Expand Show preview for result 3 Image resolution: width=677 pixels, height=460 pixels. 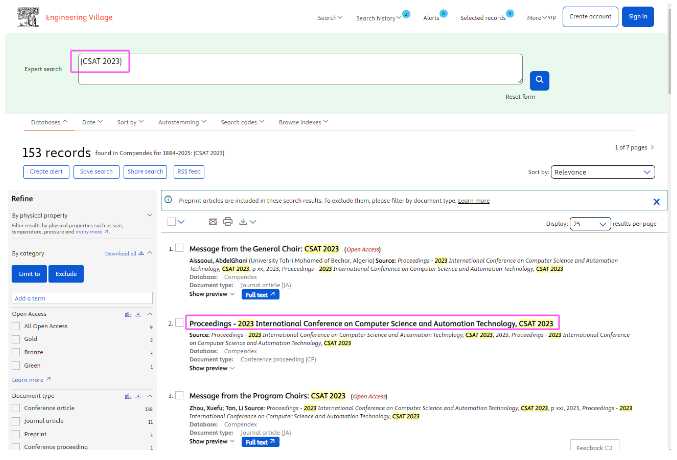point(212,441)
